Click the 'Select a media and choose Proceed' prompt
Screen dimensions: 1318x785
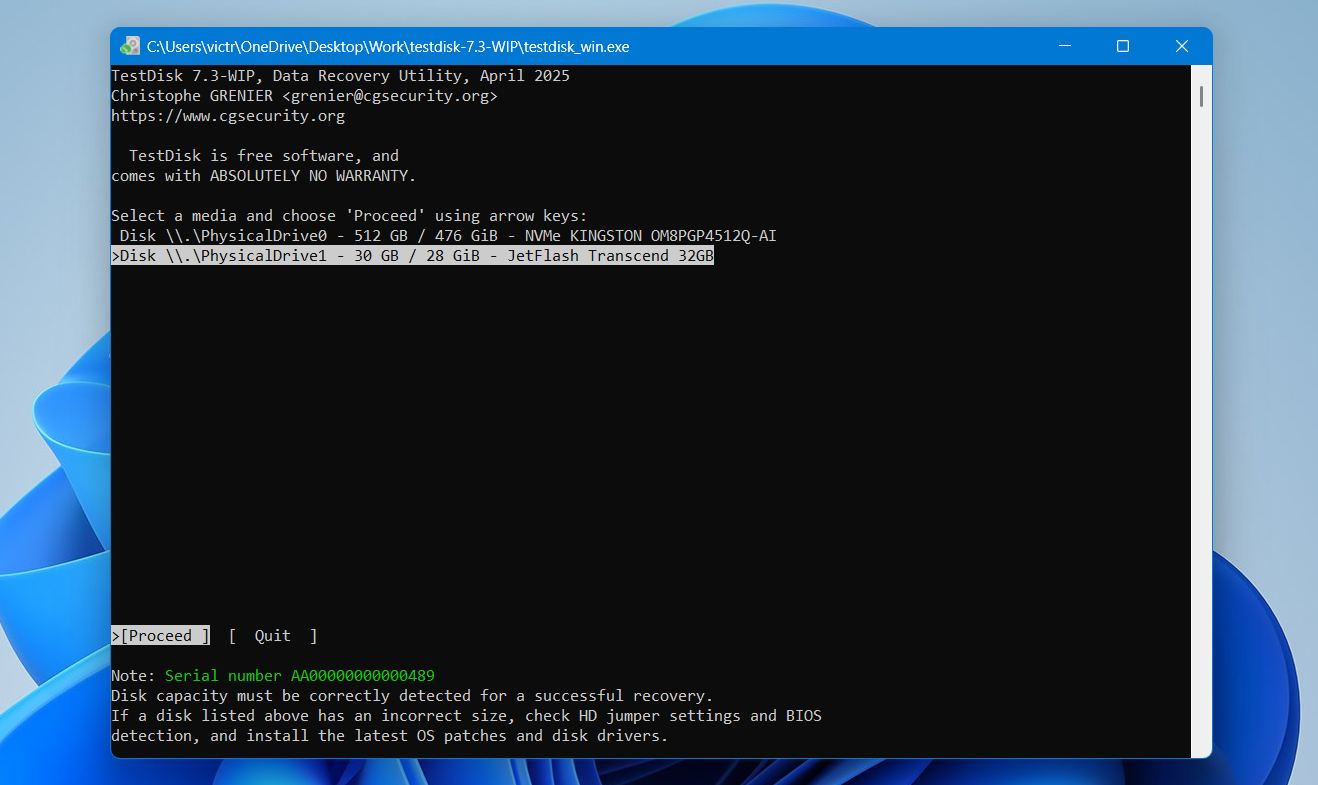[x=349, y=216]
